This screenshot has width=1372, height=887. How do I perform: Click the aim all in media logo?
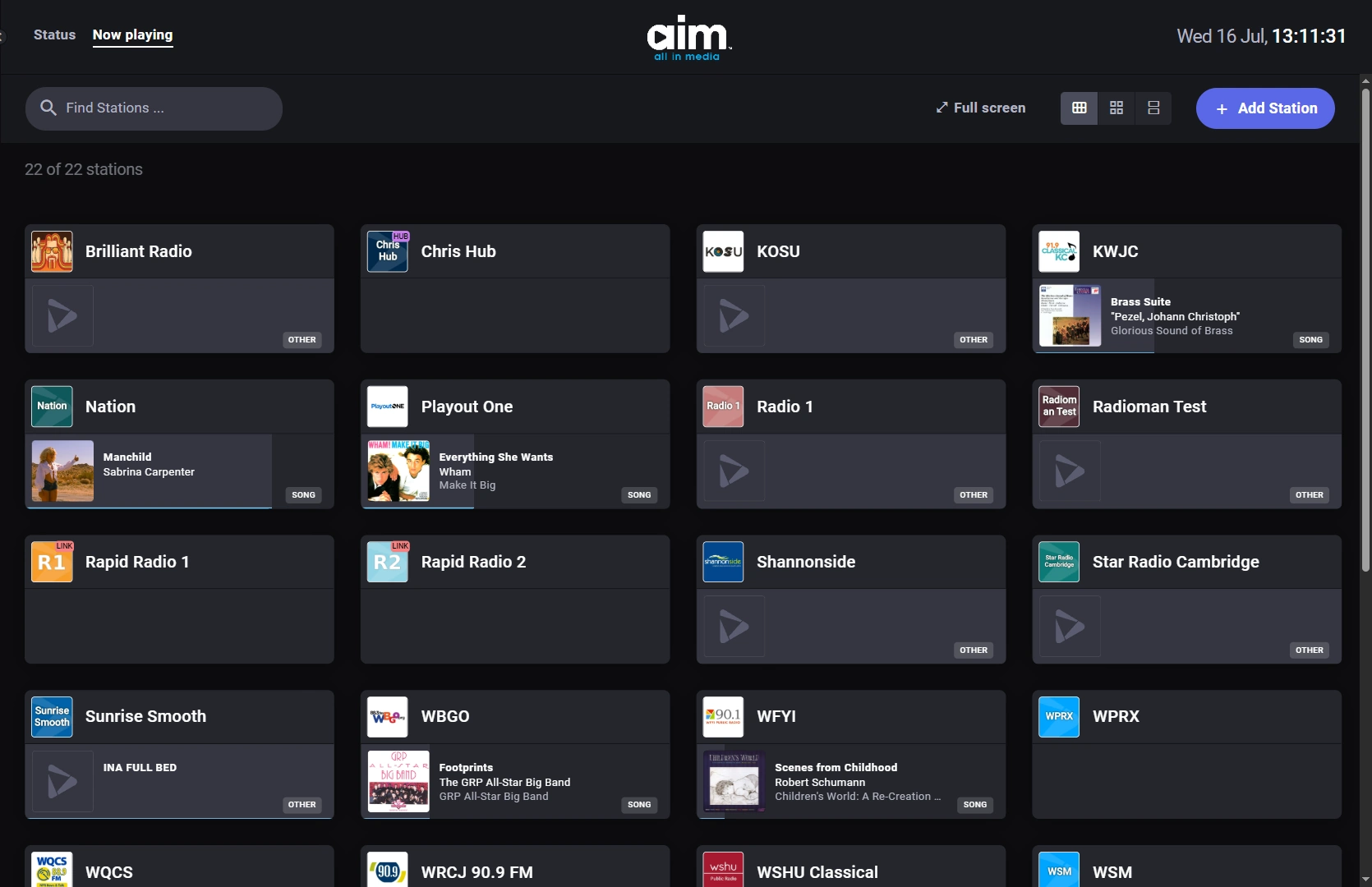tap(688, 38)
